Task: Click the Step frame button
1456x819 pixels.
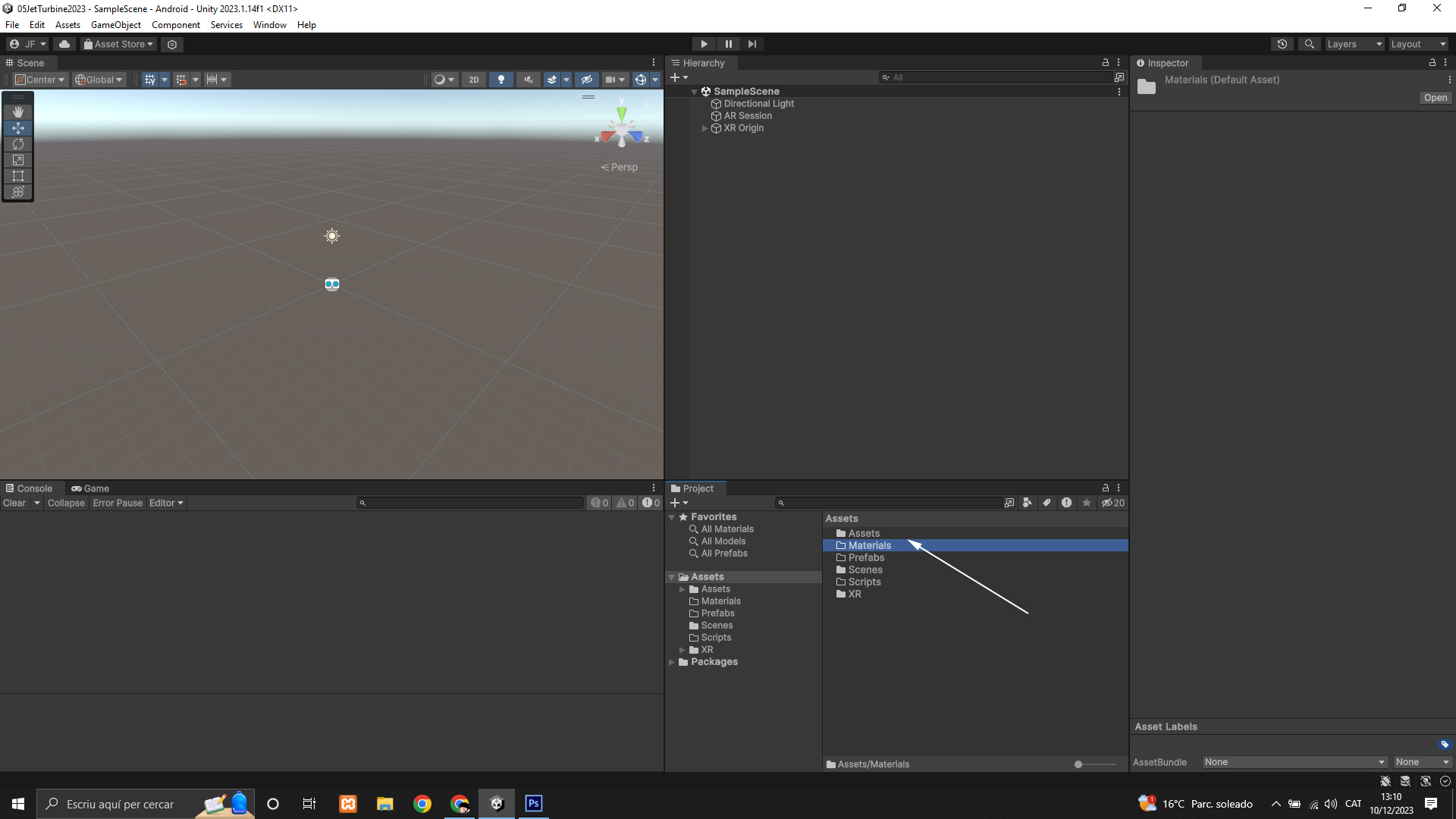Action: [x=752, y=44]
